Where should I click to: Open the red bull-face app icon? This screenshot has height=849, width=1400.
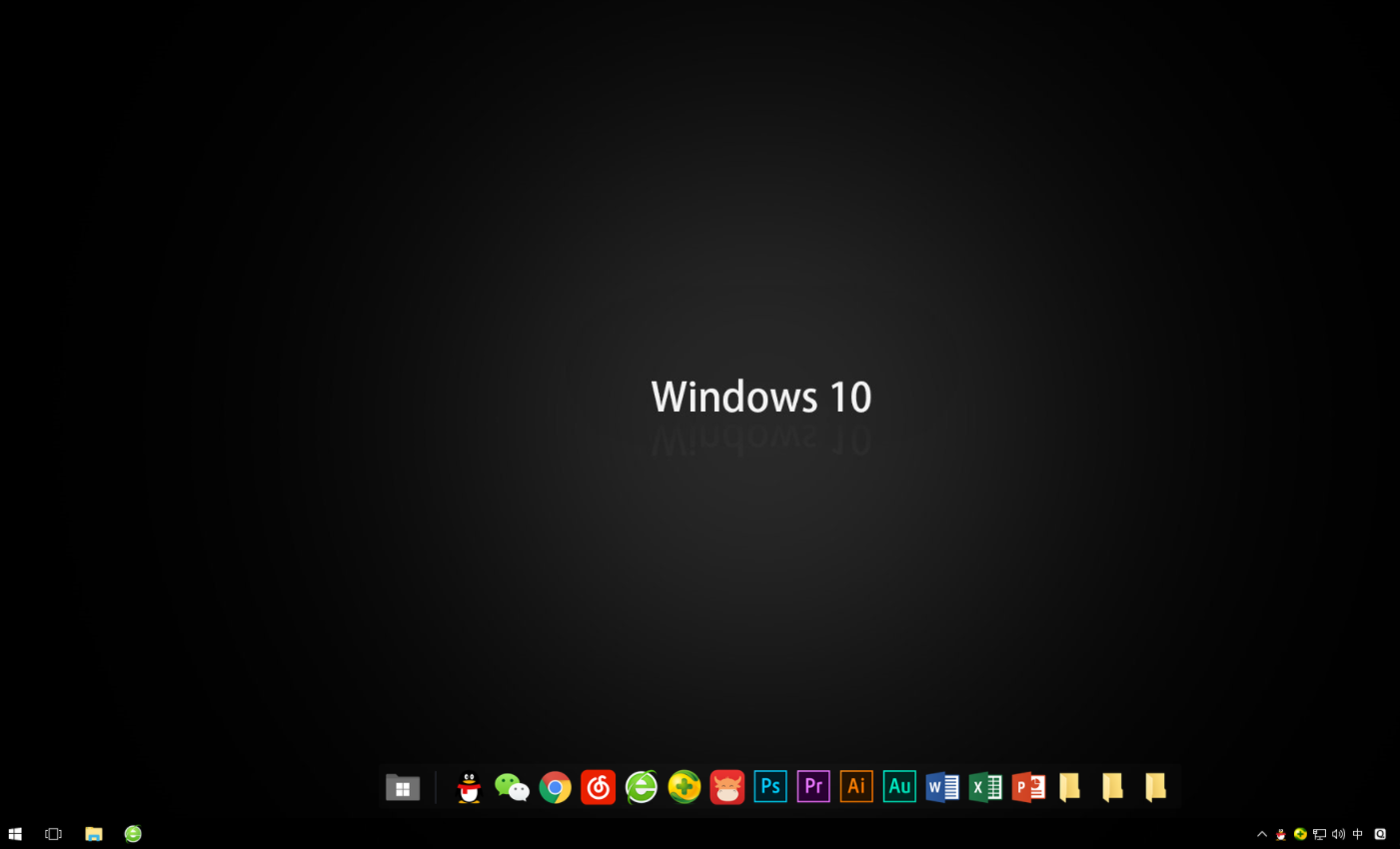pos(727,787)
